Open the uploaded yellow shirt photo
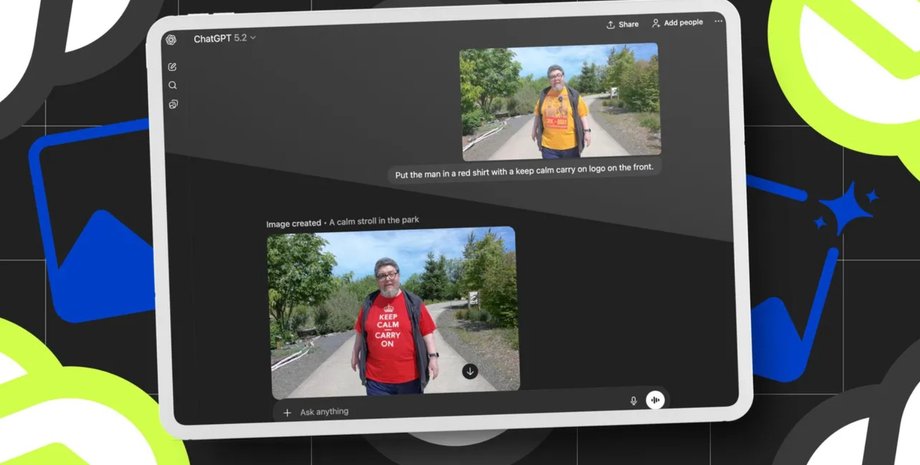The width and height of the screenshot is (920, 465). pyautogui.click(x=559, y=101)
